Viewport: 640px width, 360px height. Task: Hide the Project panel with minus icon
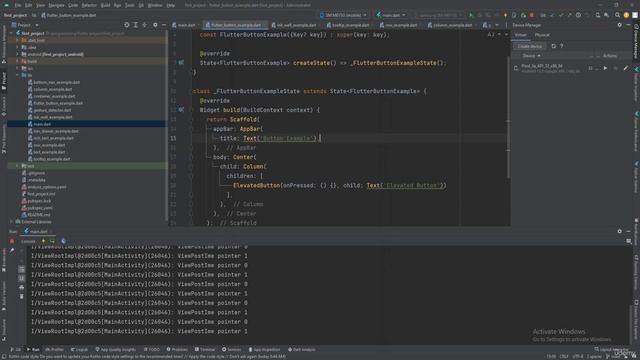pyautogui.click(x=164, y=25)
